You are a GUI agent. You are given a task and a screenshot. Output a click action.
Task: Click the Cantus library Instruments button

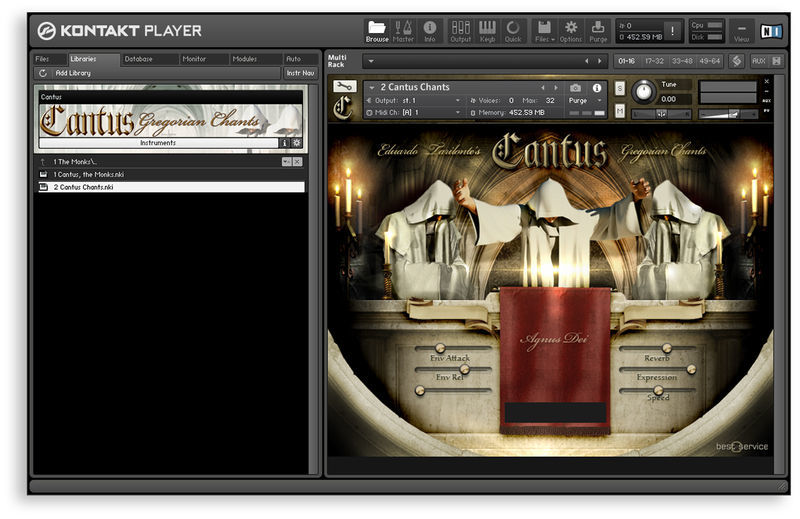coord(158,143)
